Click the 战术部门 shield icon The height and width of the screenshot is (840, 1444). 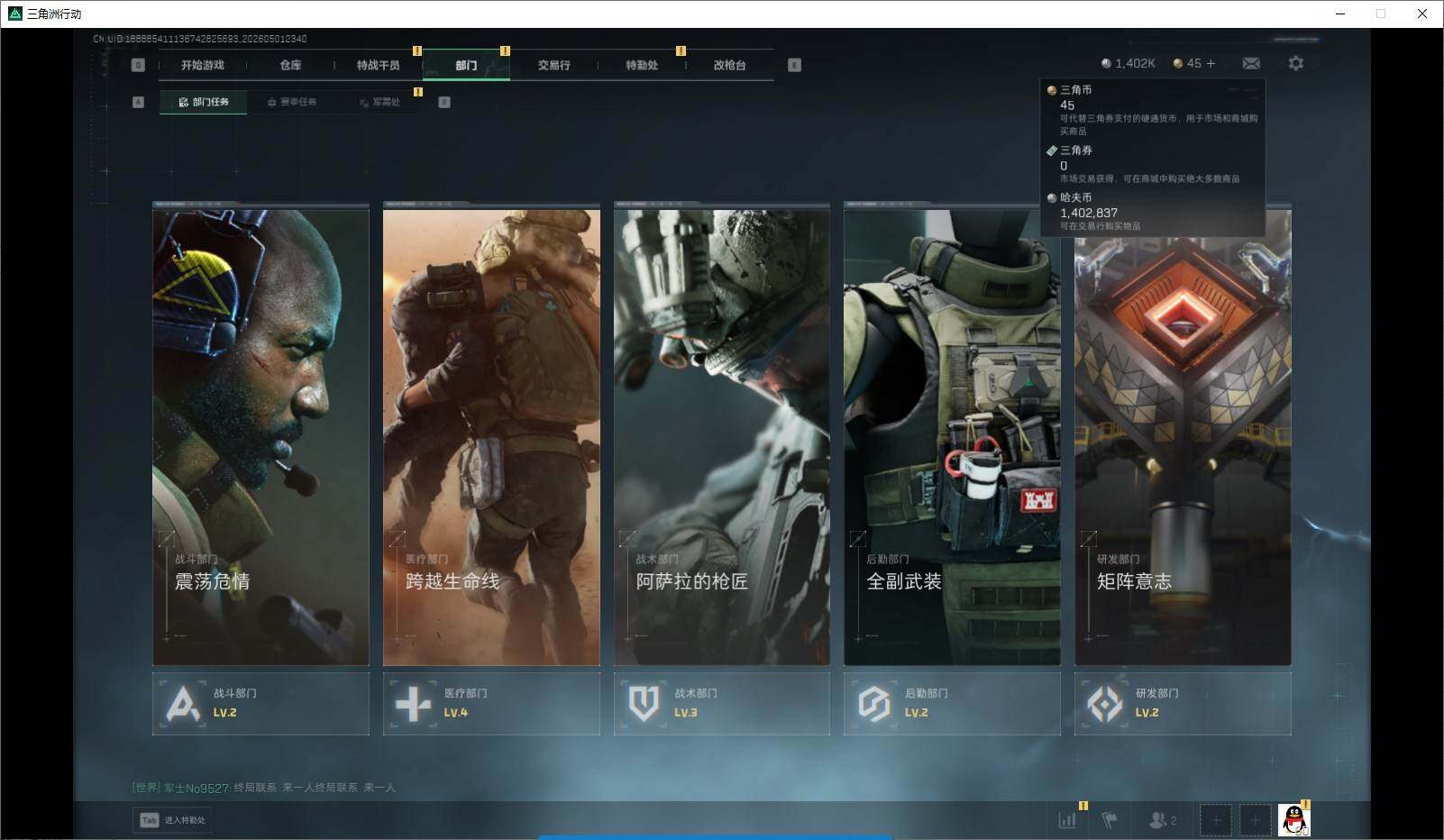pos(644,704)
